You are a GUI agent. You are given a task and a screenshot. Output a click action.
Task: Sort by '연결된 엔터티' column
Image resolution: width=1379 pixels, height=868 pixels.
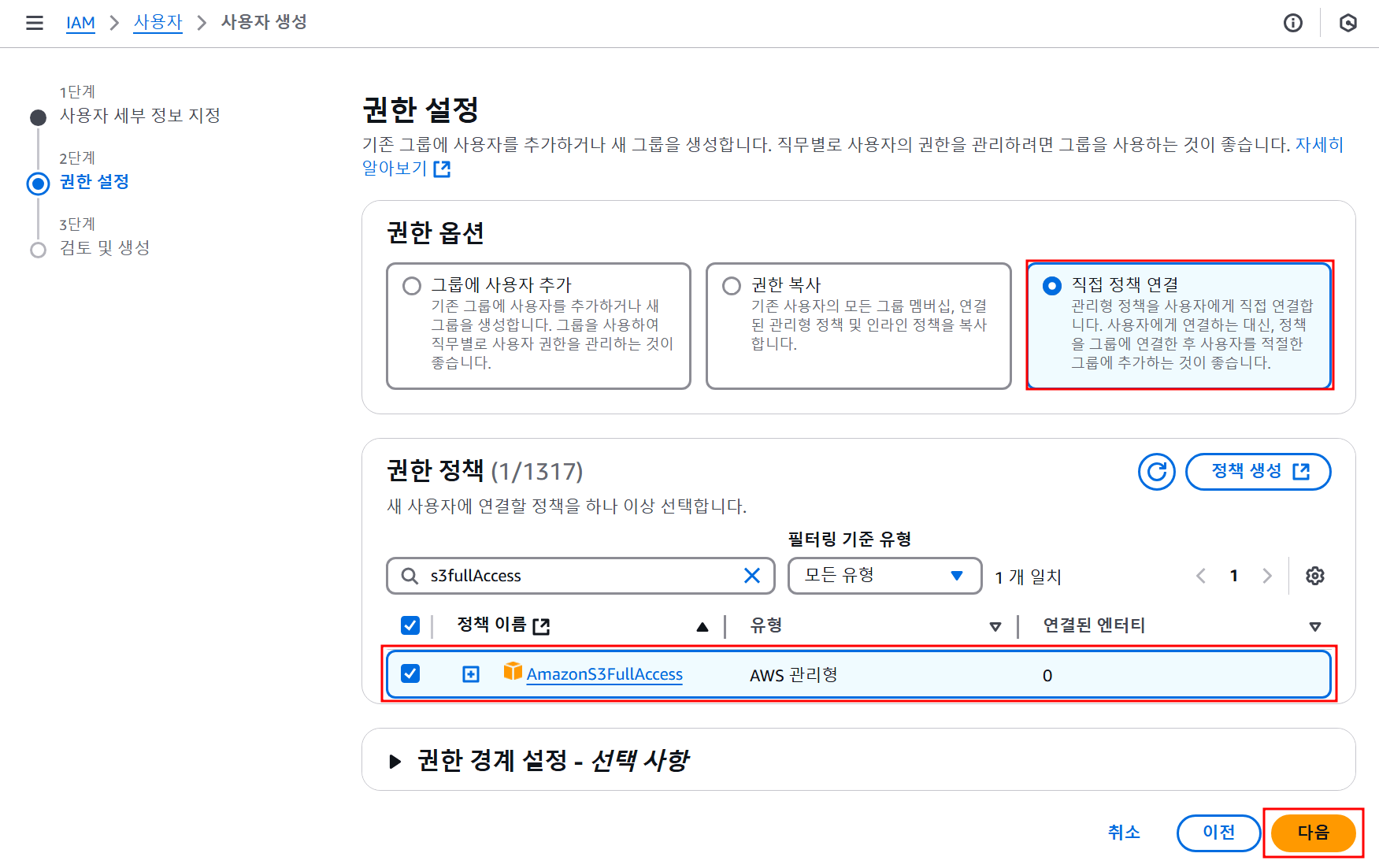[x=1314, y=626]
